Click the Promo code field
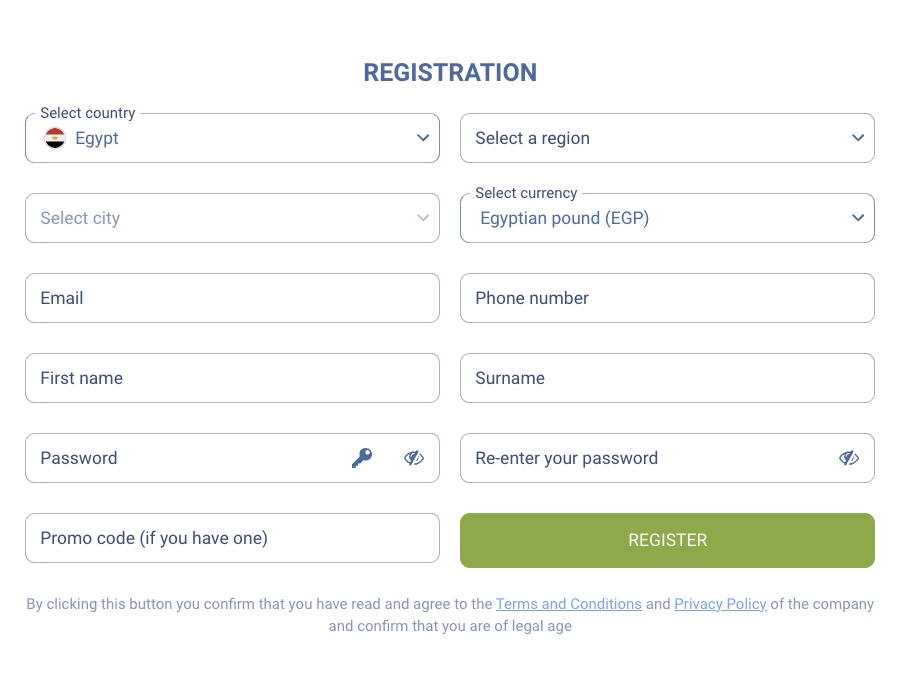Viewport: 900px width, 700px height. pos(232,537)
